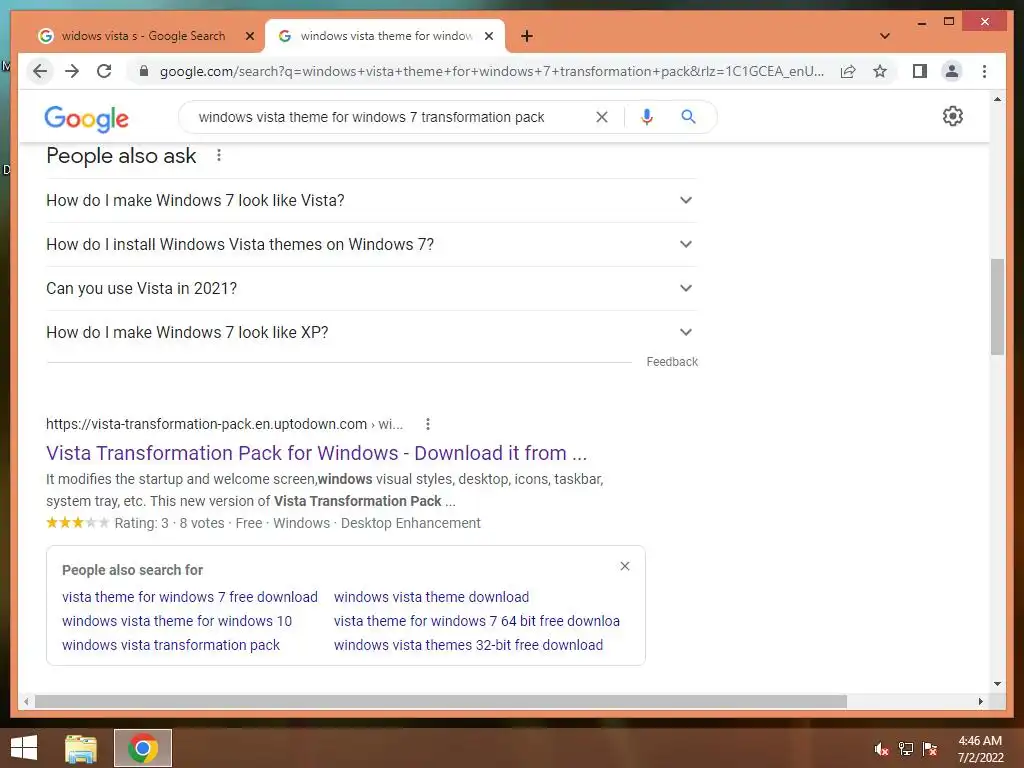
Task: Open the uptodown result three-dot menu
Action: point(428,424)
